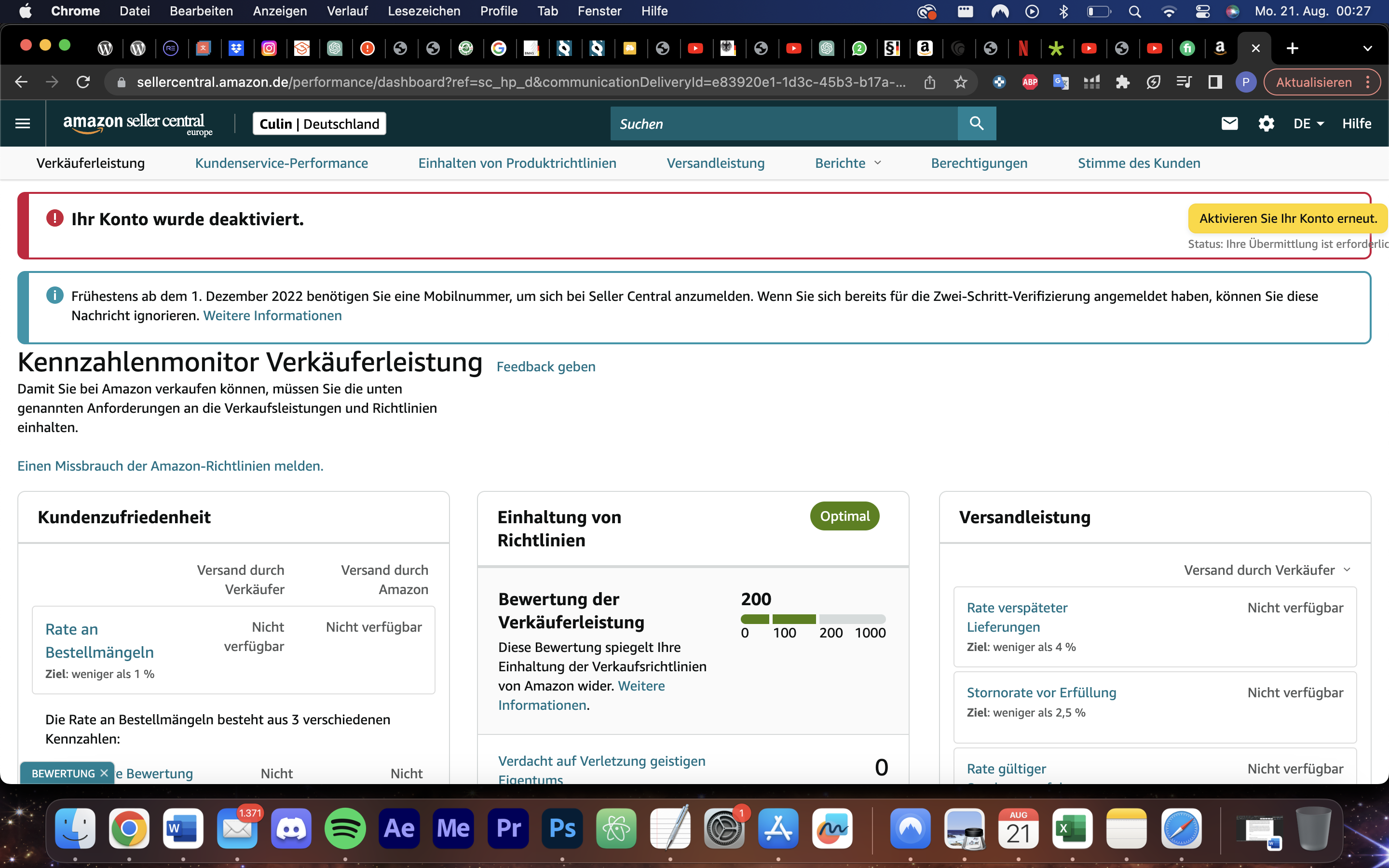Close the BEWERTUNG feedback tag
This screenshot has height=868, width=1389.
point(104,773)
